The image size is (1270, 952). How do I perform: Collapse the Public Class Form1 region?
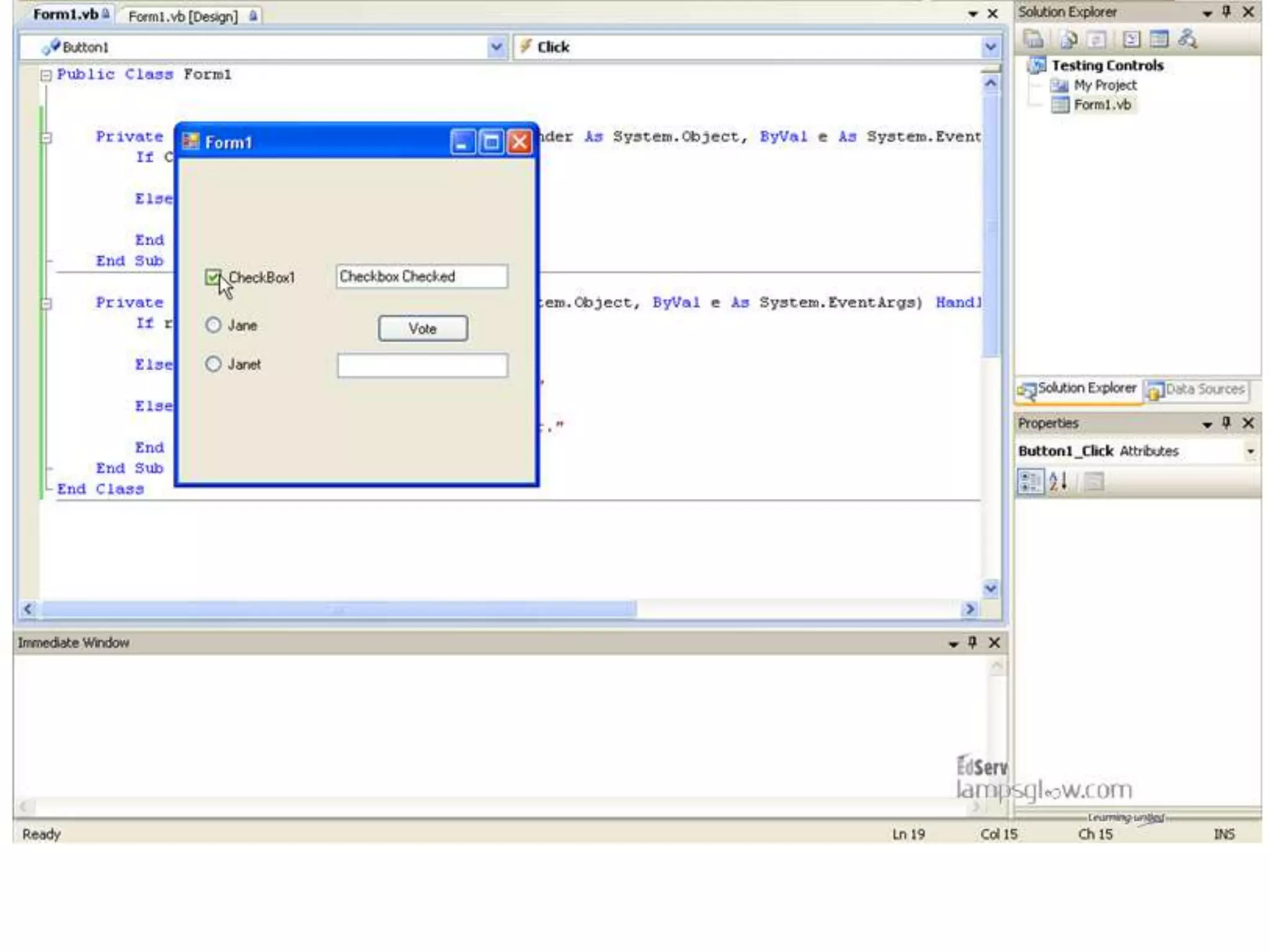46,76
